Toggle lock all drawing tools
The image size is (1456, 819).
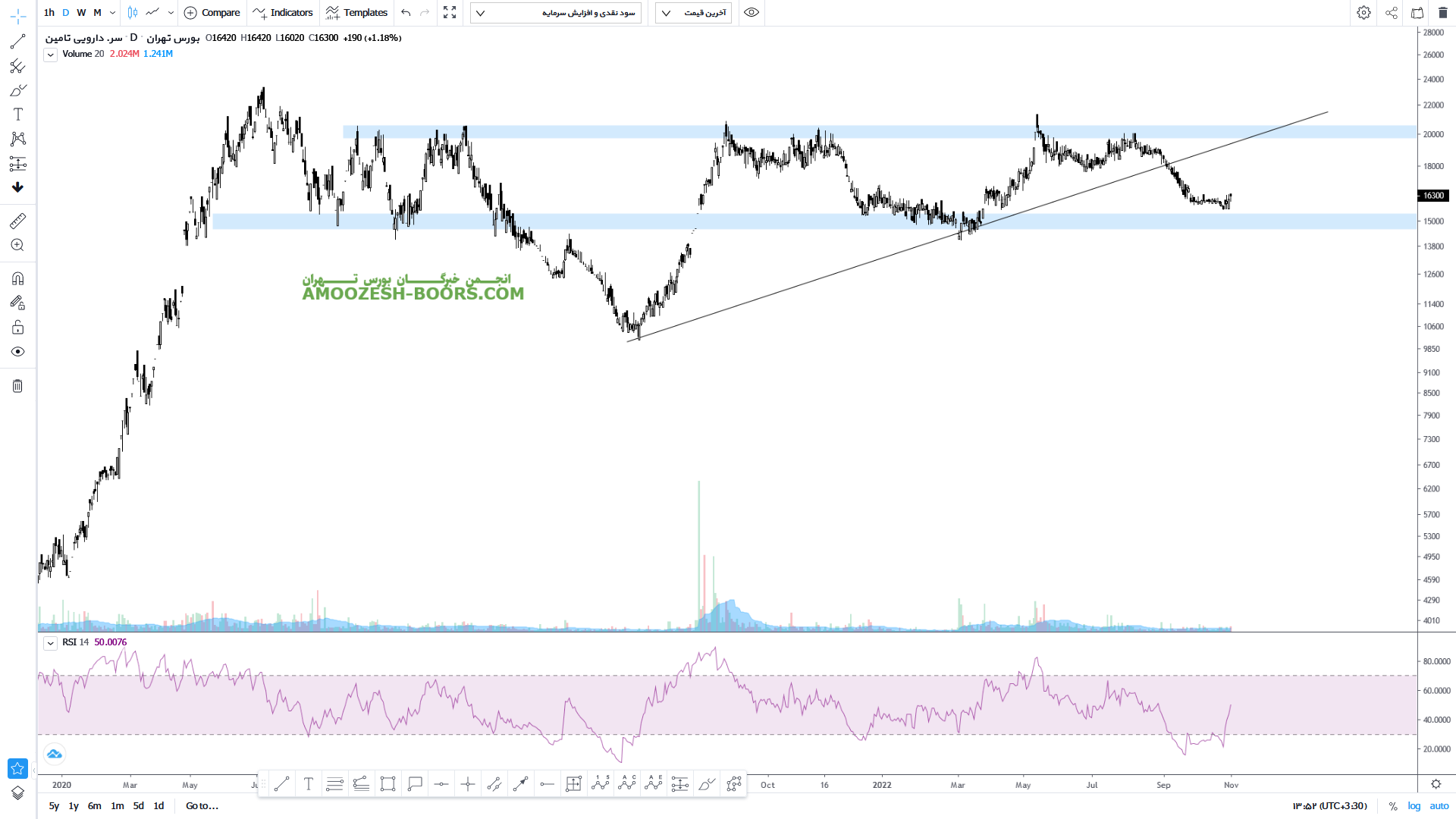(17, 328)
